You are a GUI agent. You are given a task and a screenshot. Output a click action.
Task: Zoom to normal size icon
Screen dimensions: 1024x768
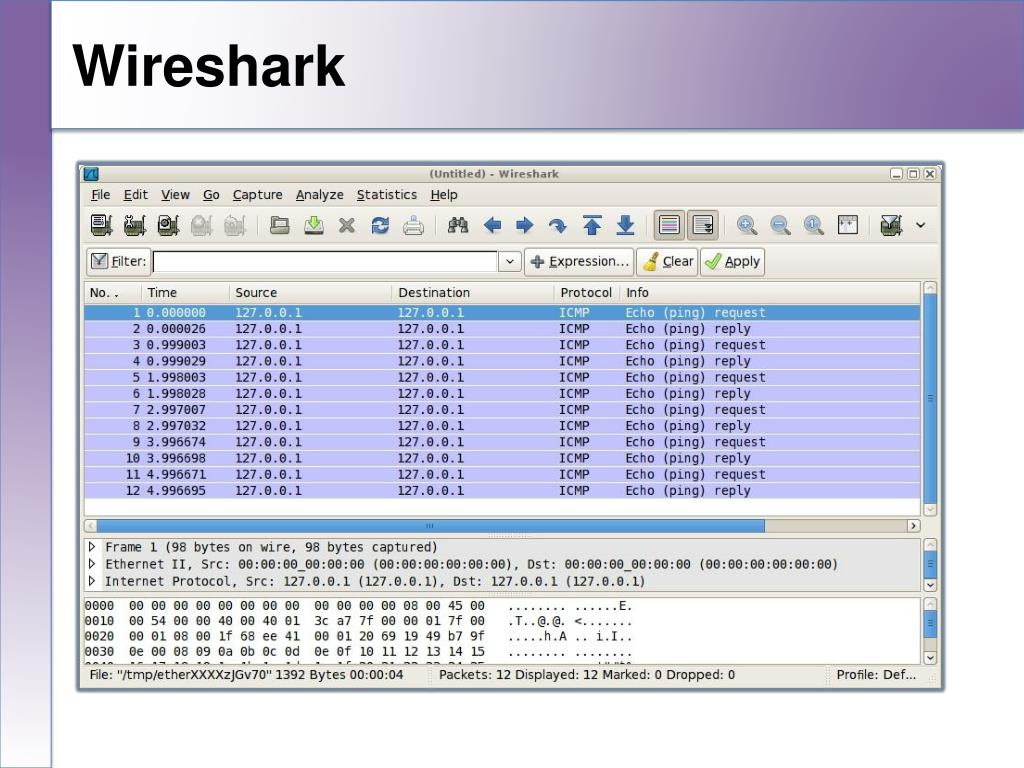click(814, 225)
